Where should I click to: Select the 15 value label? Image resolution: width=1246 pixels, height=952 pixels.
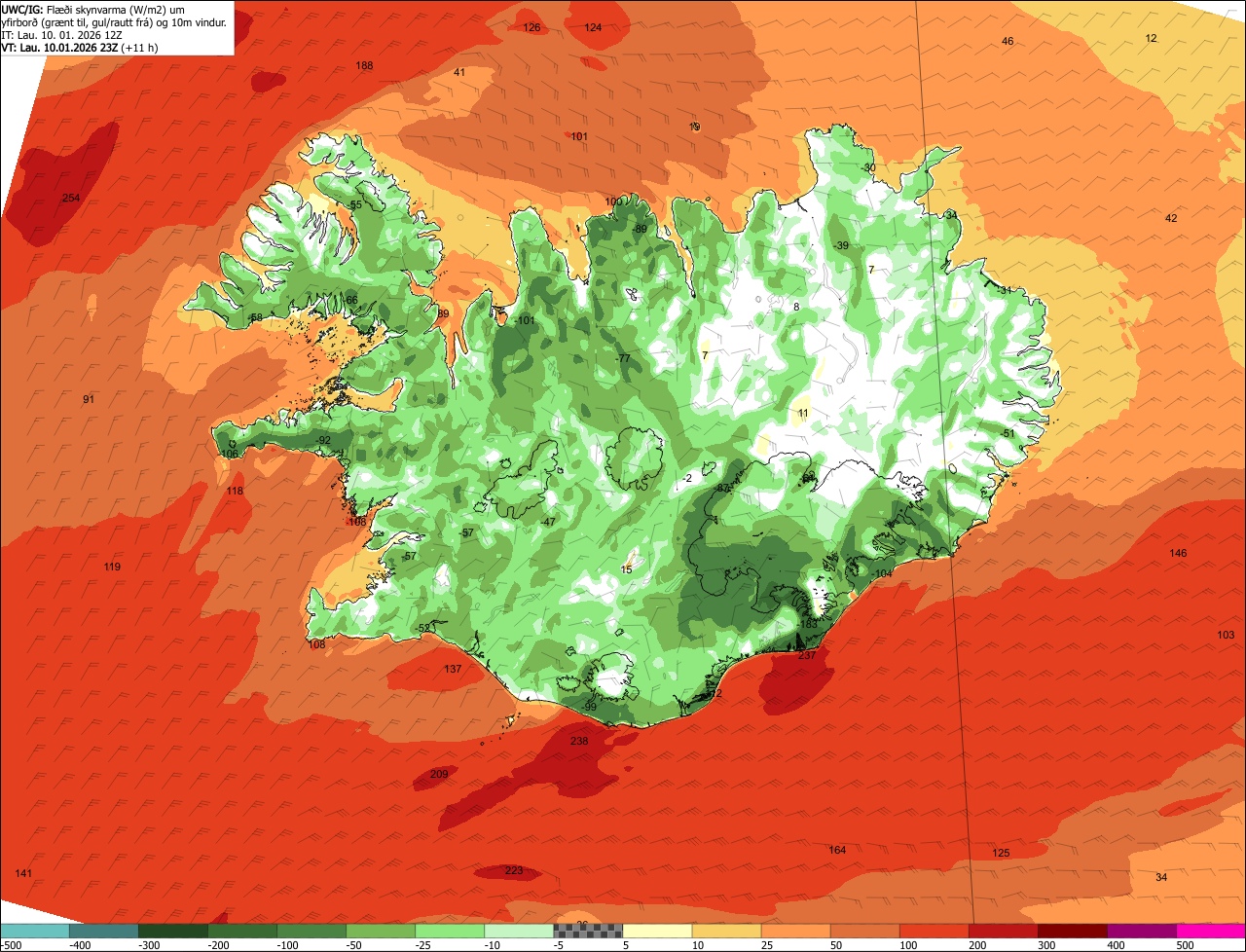tap(627, 569)
